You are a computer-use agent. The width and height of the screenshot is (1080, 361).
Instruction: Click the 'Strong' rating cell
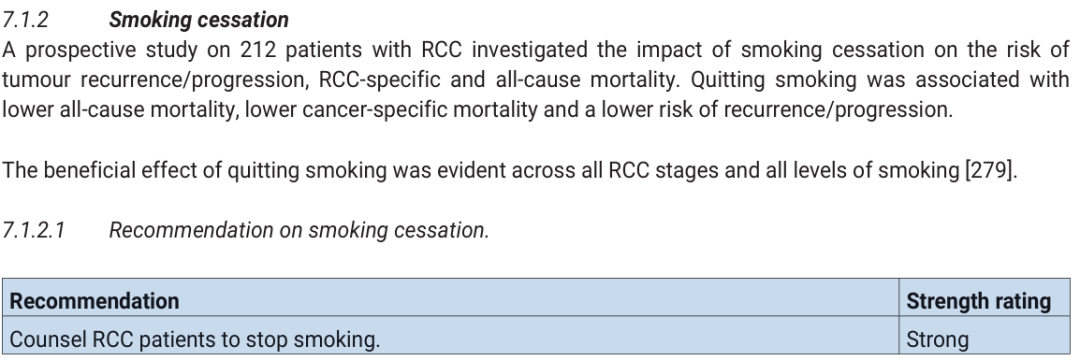pos(984,336)
